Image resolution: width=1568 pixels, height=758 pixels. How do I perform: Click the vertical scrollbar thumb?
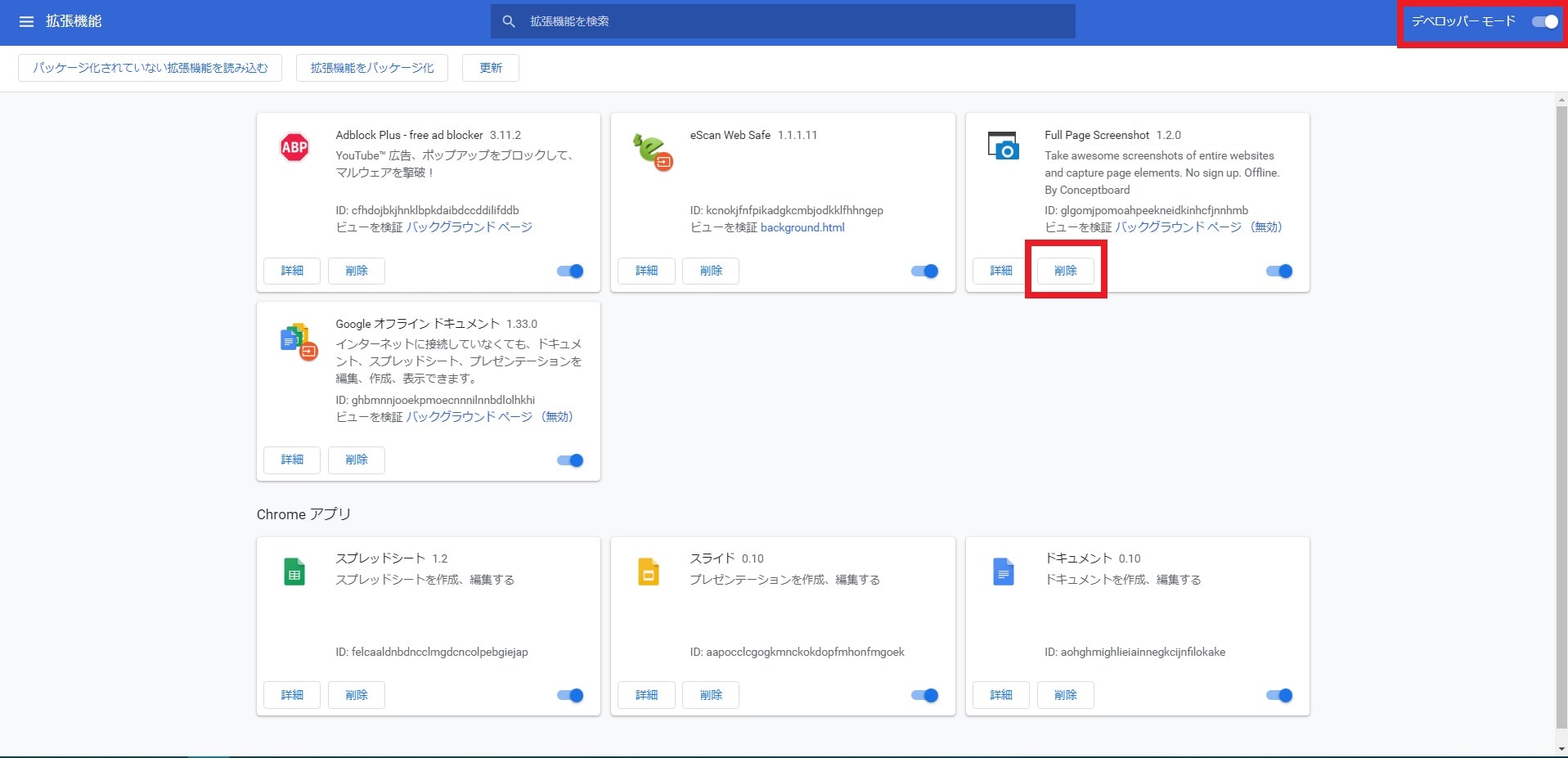click(x=1561, y=417)
